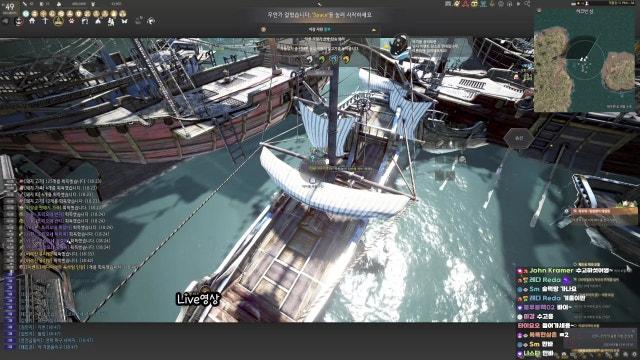Click the red triangle icon in top menu
Image resolution: width=640 pixels, height=360 pixels.
click(465, 4)
